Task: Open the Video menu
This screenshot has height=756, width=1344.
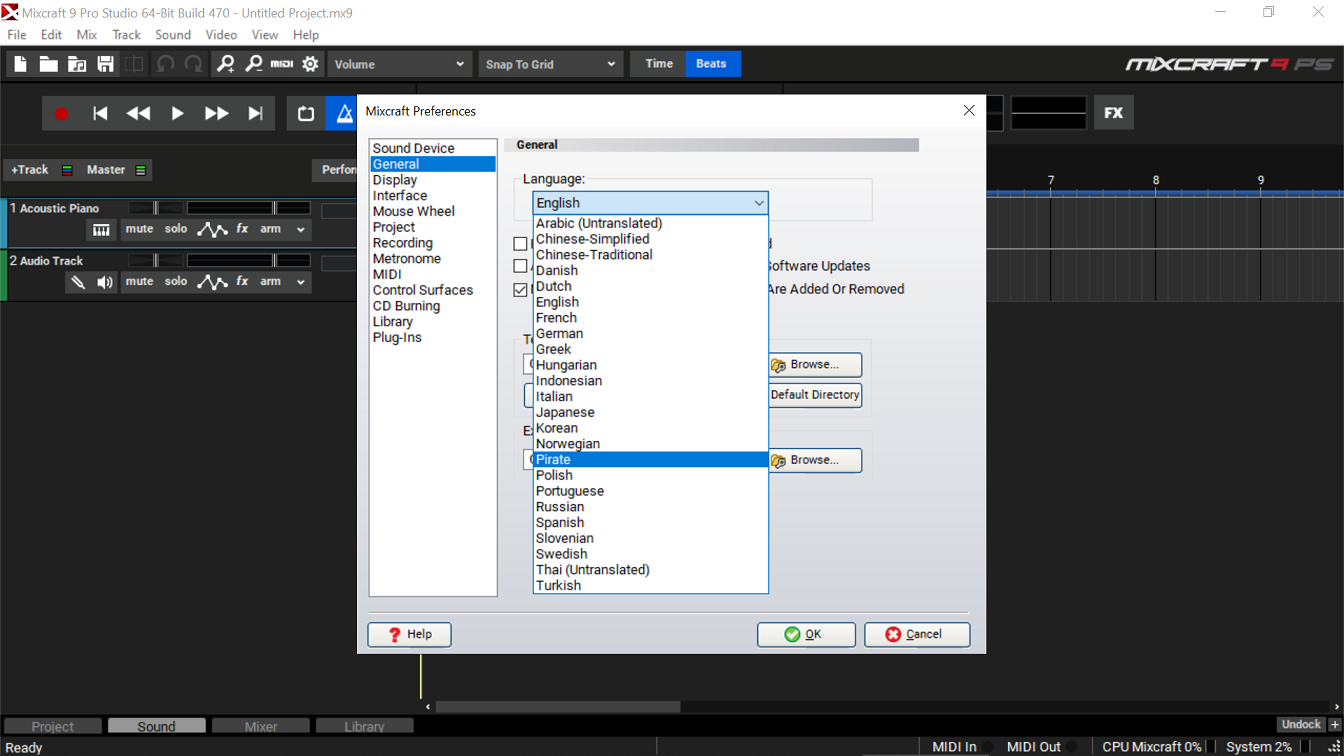Action: click(221, 35)
